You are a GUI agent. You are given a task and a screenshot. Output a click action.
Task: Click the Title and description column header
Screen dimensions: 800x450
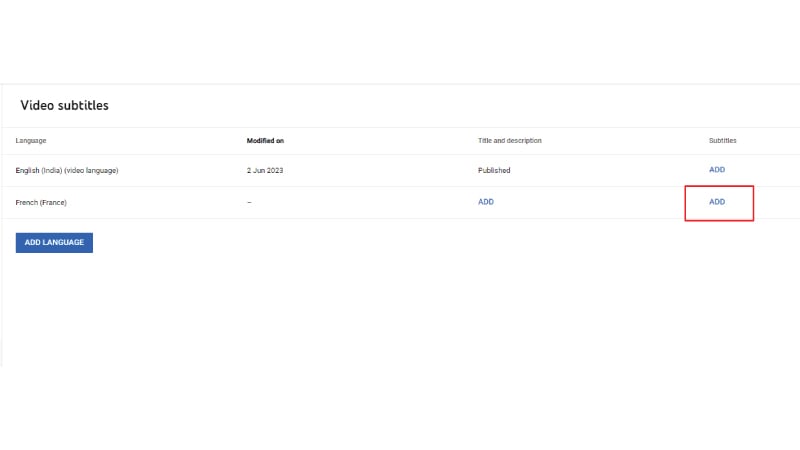pos(510,141)
